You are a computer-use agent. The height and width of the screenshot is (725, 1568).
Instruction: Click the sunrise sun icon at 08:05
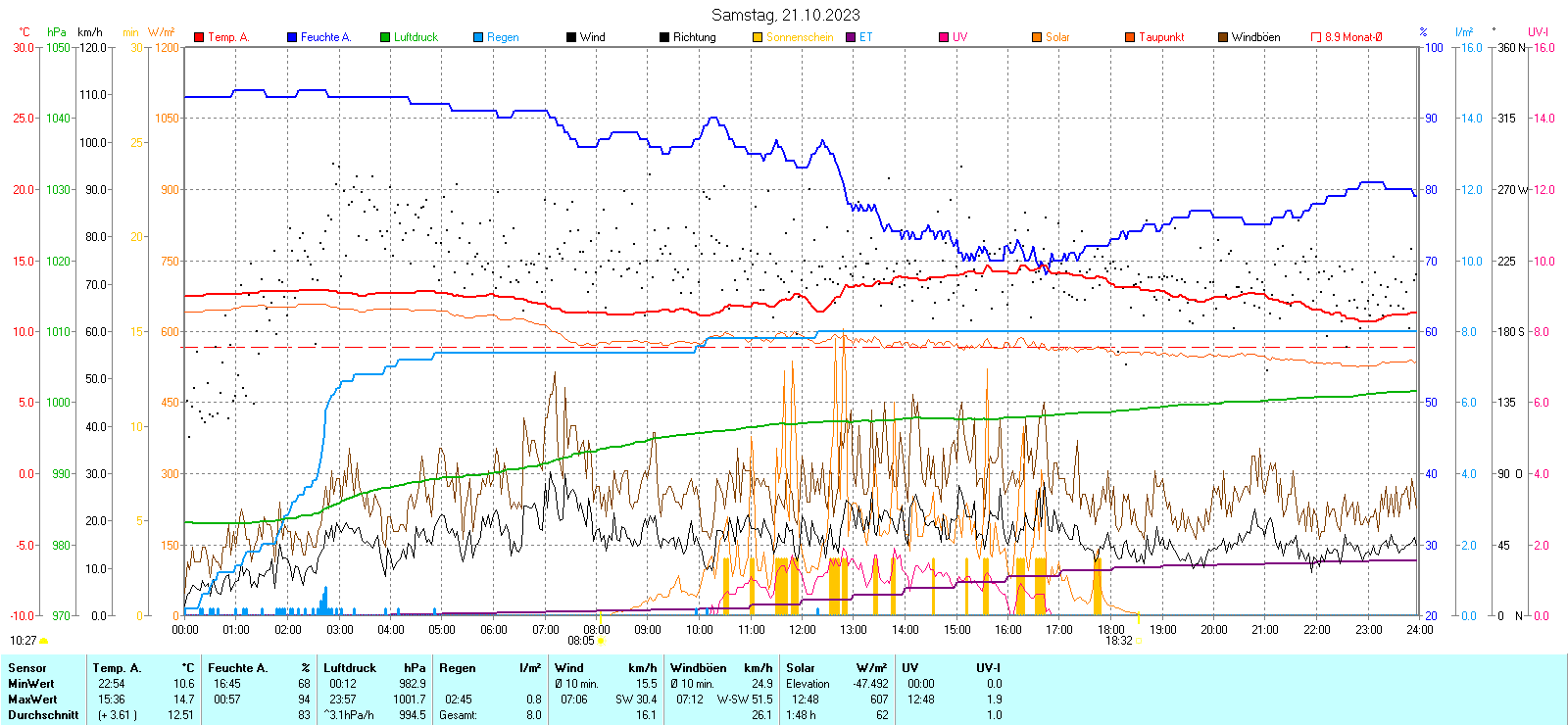(601, 641)
